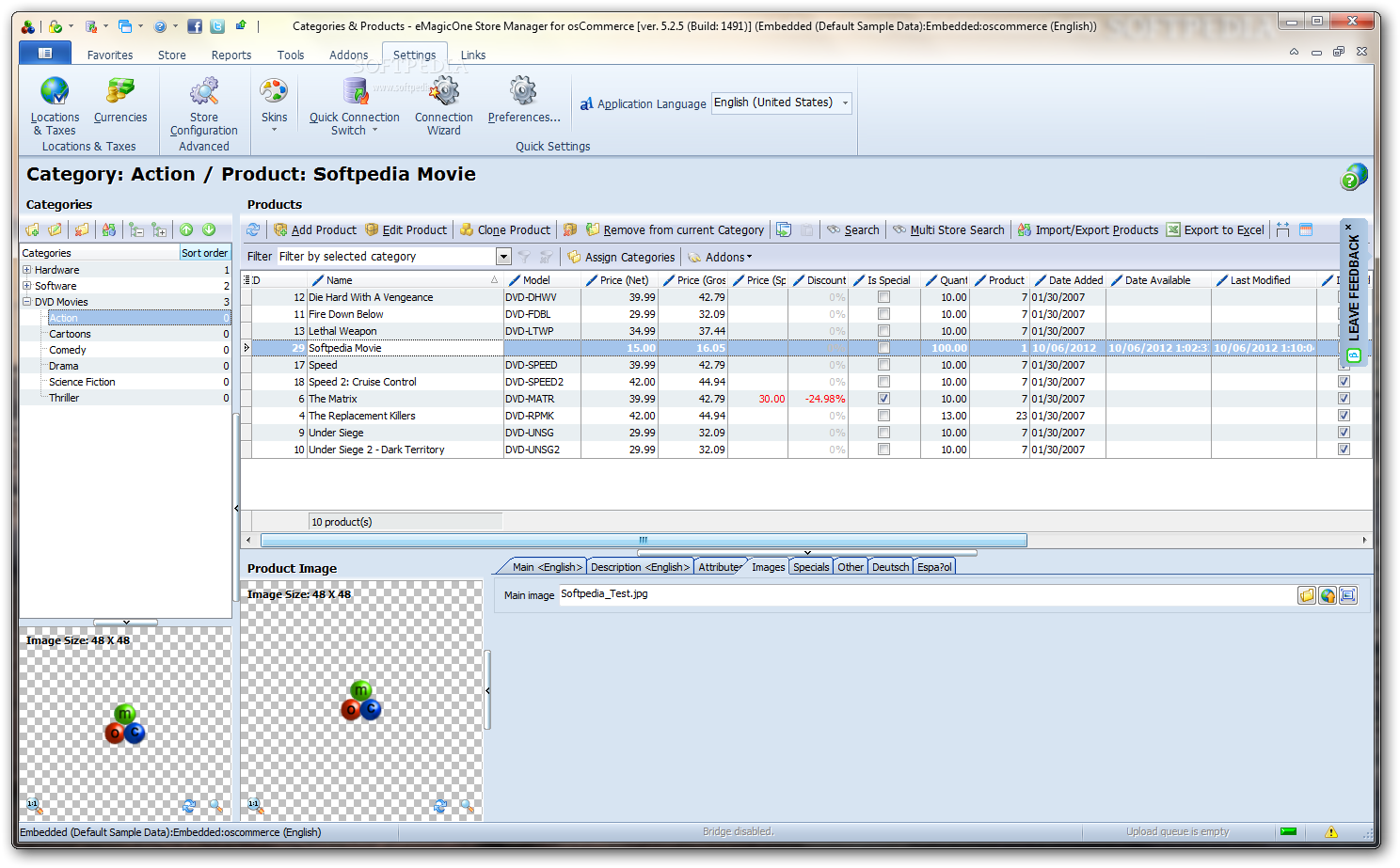Toggle Is Special for Lethal Weapon

(883, 331)
